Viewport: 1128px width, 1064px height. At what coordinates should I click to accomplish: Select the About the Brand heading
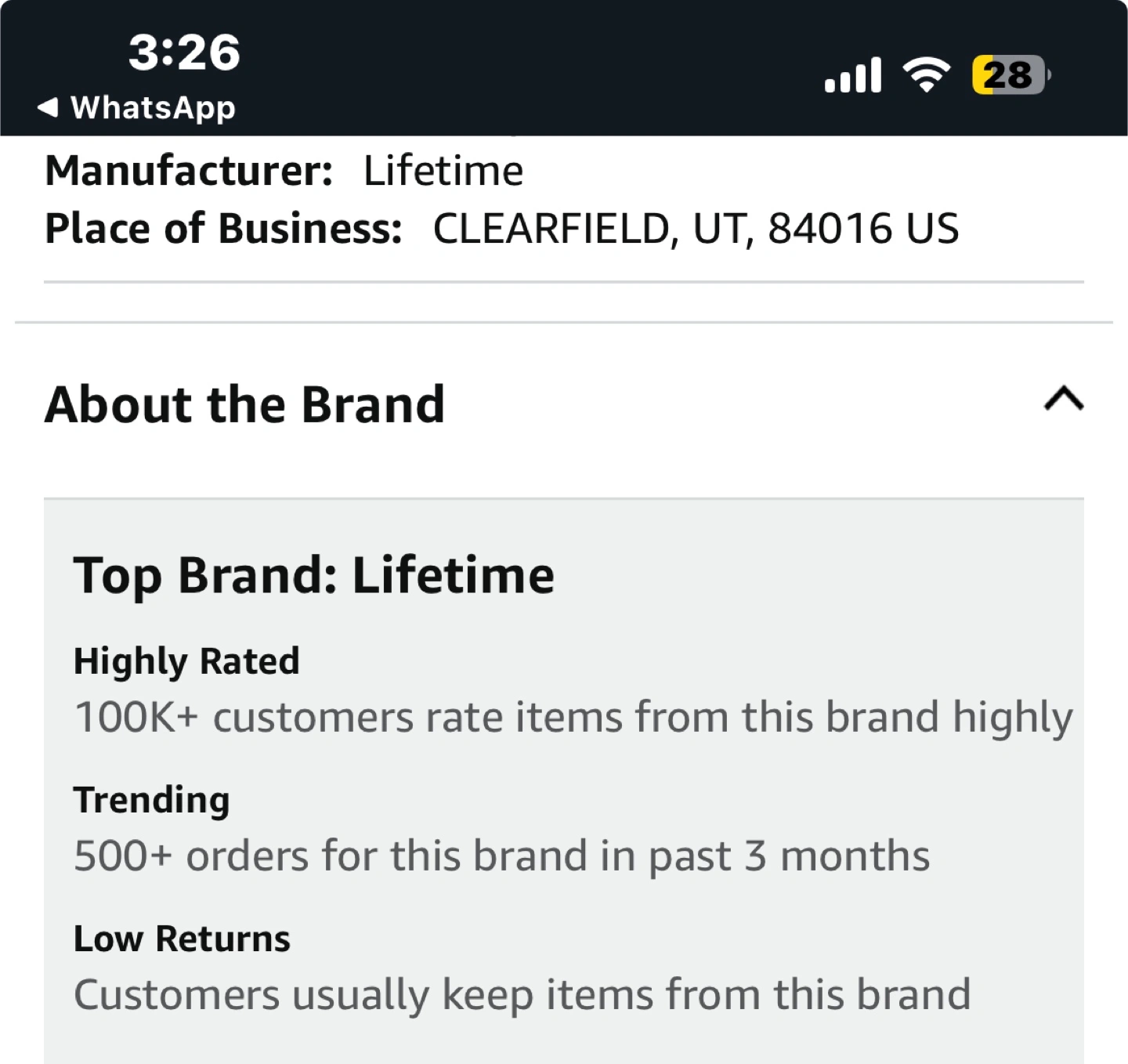244,404
